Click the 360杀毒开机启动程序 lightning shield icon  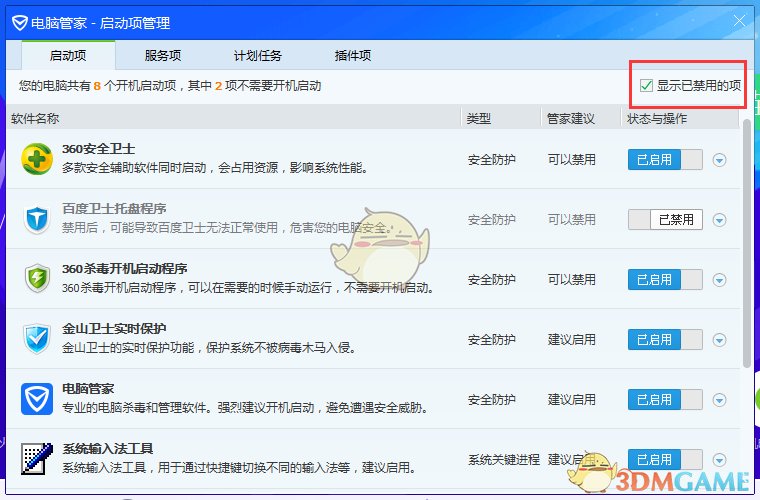pos(37,279)
